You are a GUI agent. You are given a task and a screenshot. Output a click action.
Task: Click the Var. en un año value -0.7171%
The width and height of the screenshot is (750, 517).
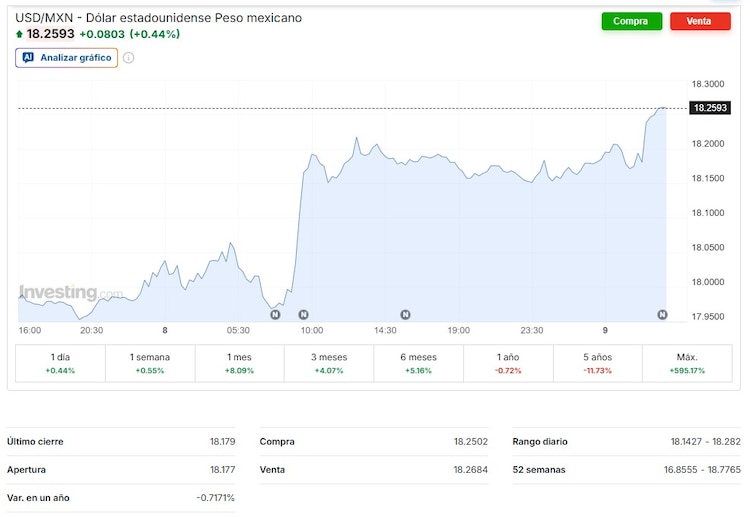tap(216, 498)
